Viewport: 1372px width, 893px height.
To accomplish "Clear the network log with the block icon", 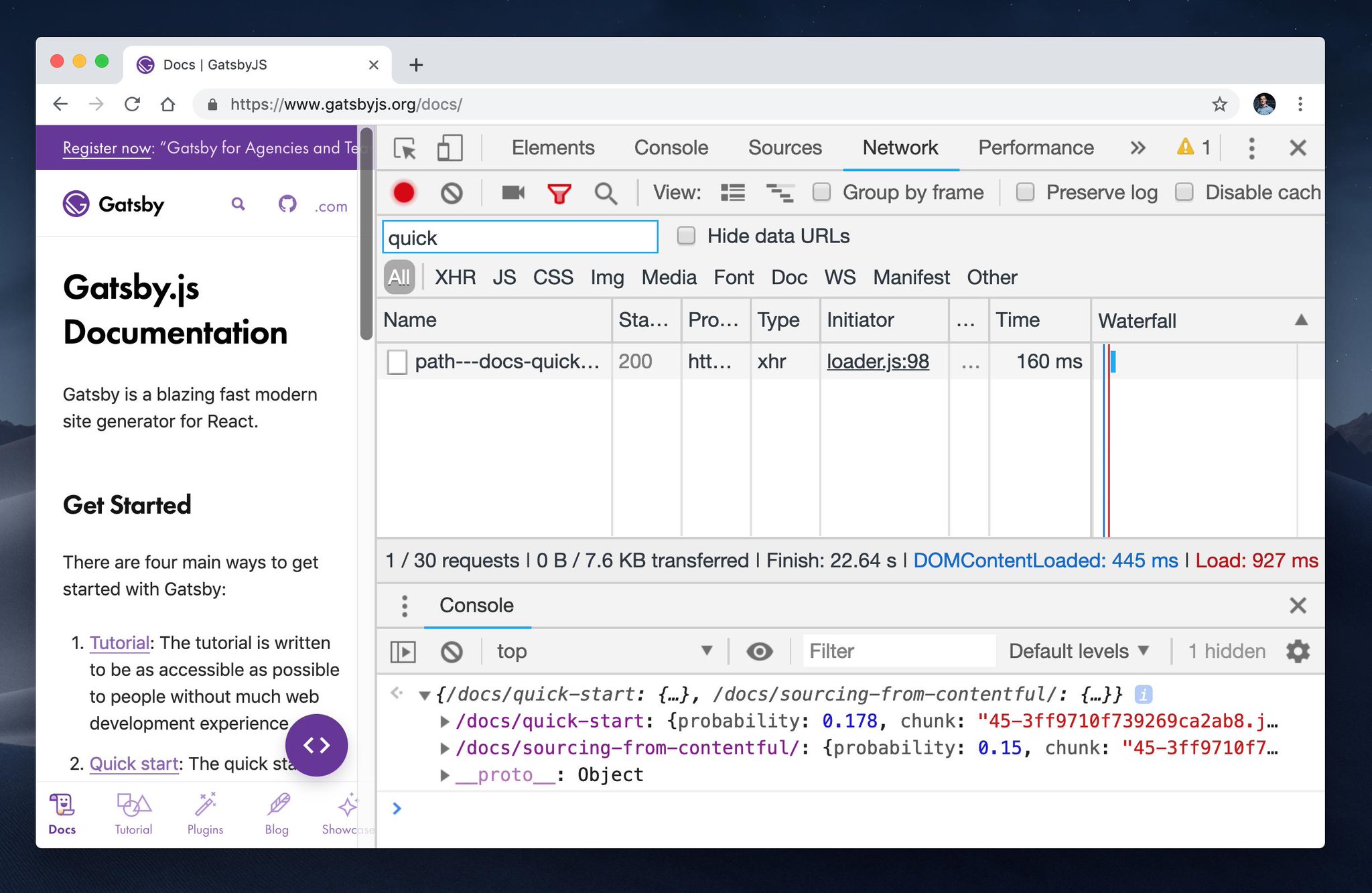I will pos(452,193).
